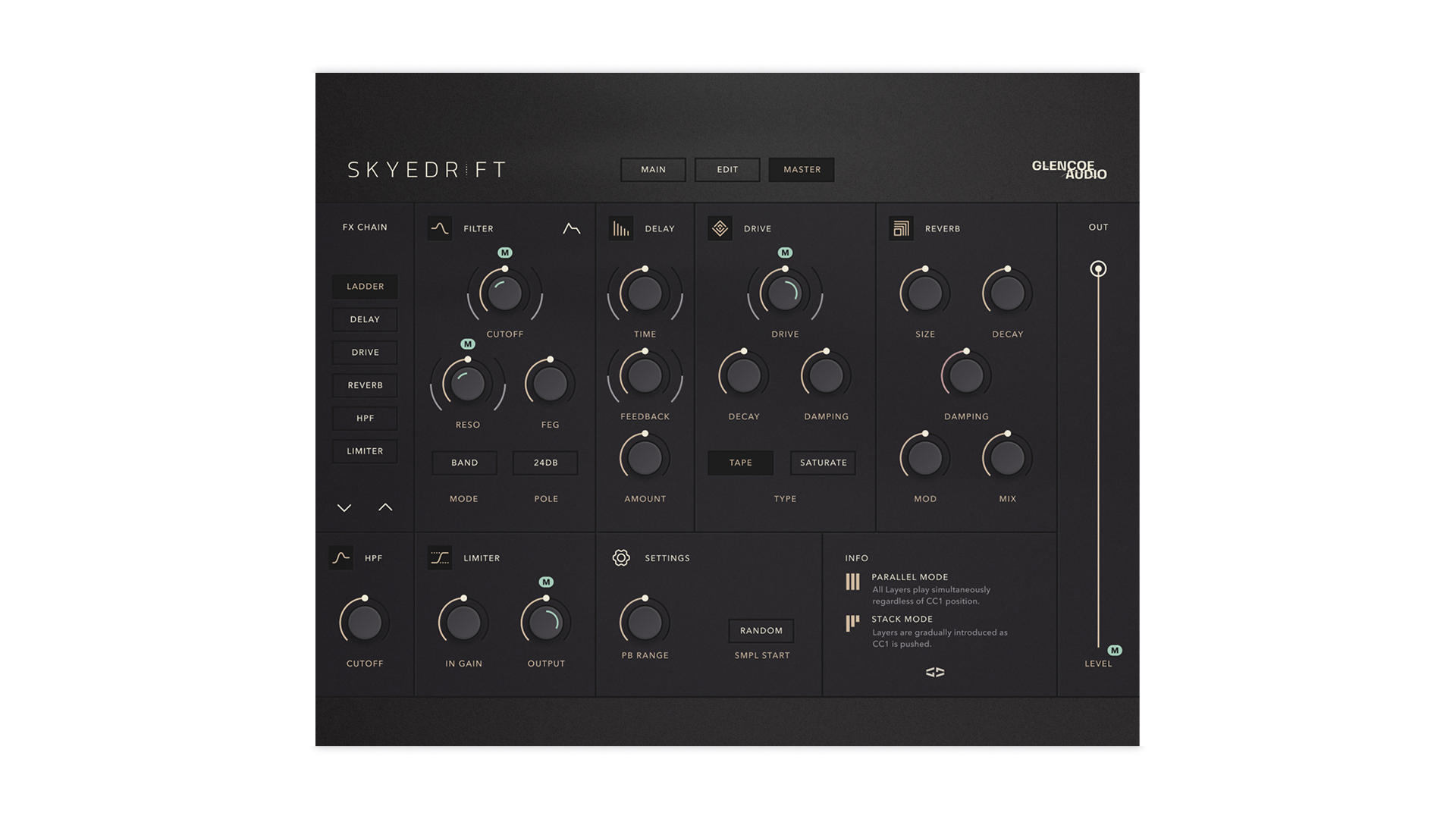
Task: Click the reverb Size knob
Action: pos(925,293)
